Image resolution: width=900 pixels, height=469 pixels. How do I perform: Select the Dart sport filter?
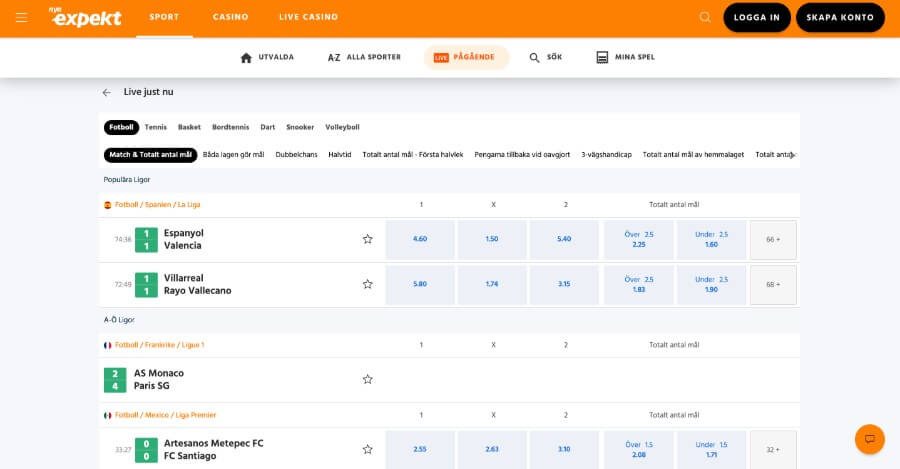pos(267,127)
